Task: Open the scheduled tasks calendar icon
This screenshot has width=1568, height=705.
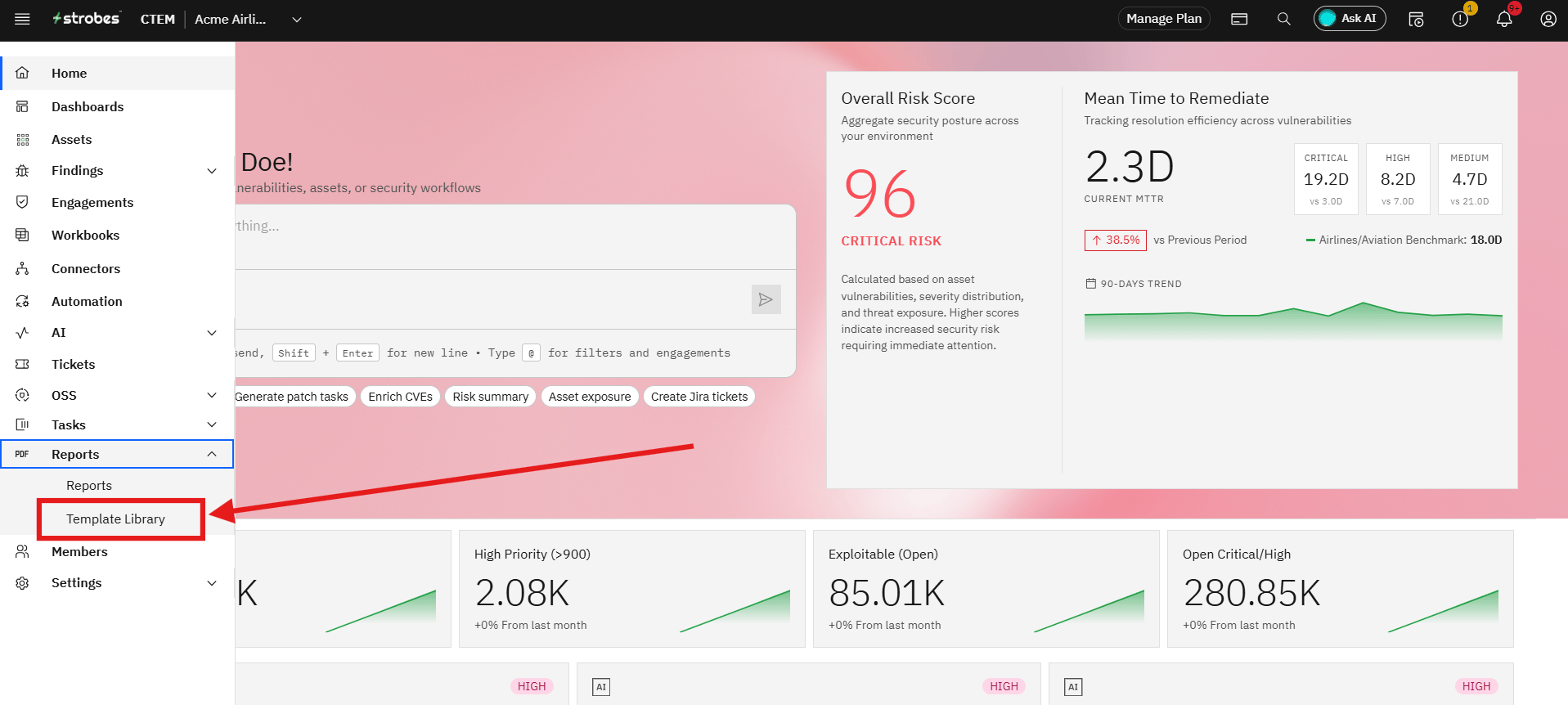Action: pyautogui.click(x=1416, y=19)
